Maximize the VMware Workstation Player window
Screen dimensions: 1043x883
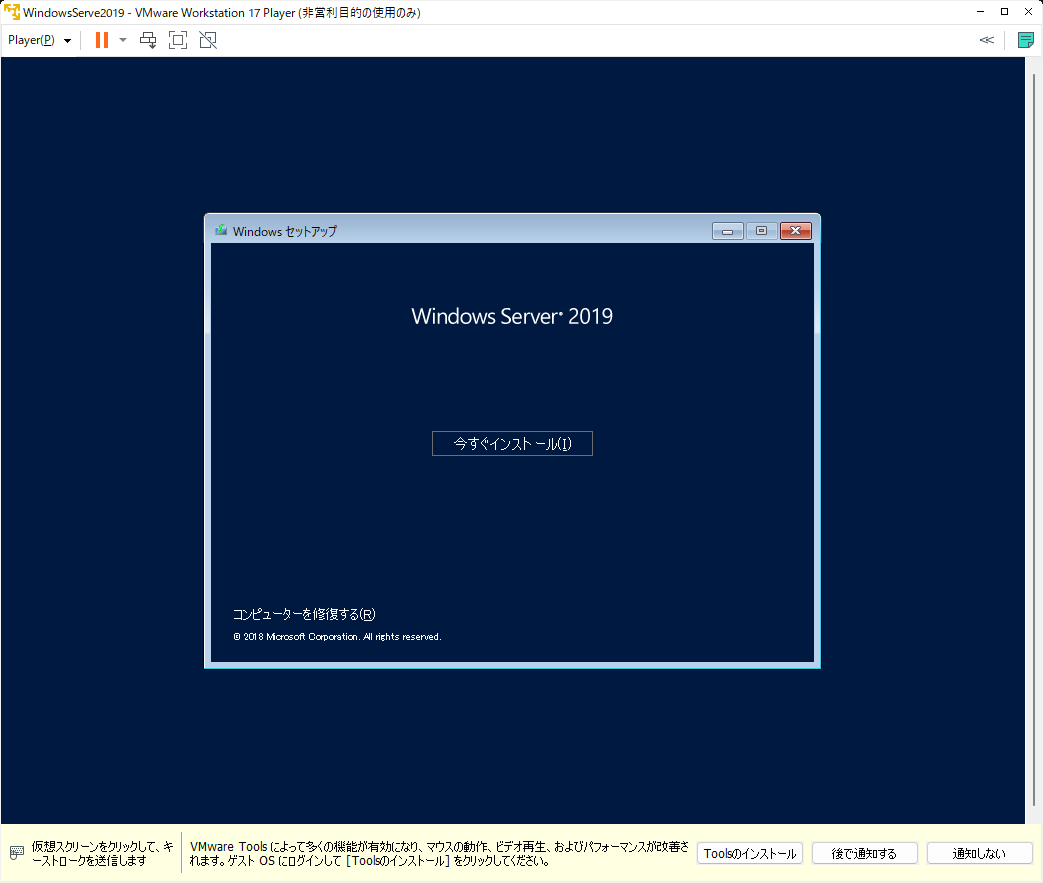(1004, 12)
